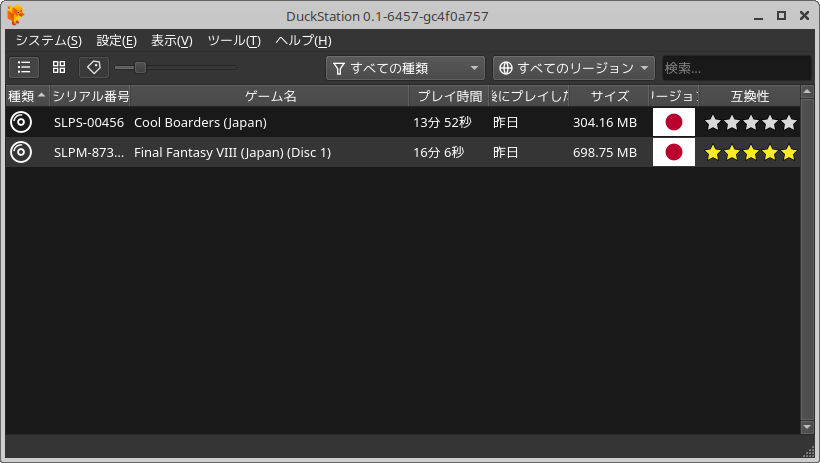Screen dimensions: 820x463
Task: Sort by プレイ時間 column header
Action: pos(449,96)
